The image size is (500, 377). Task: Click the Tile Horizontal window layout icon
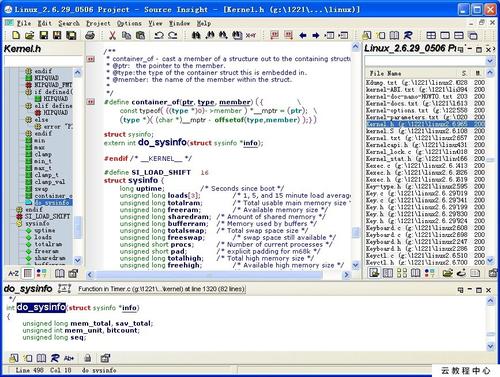point(459,35)
